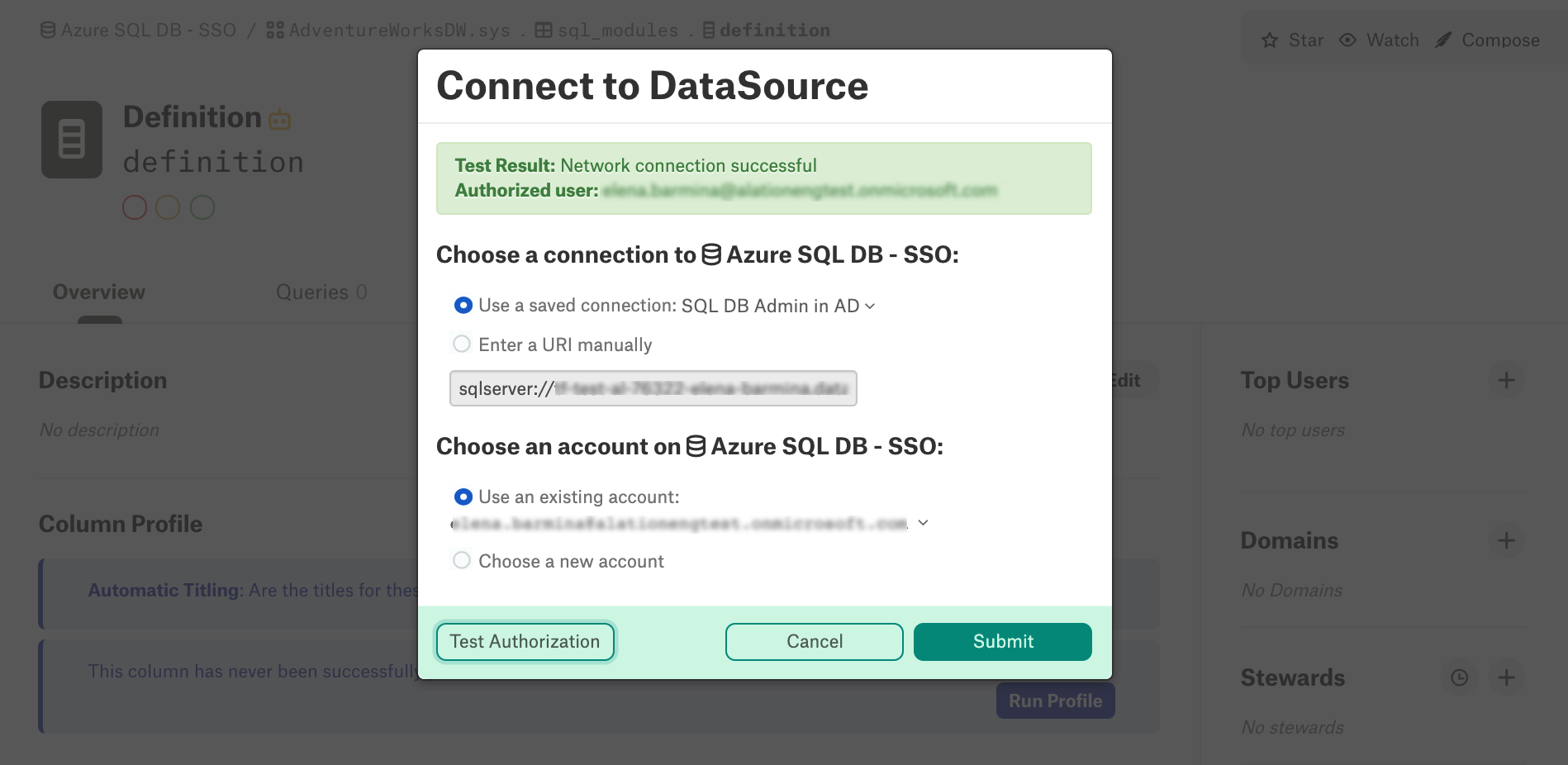This screenshot has height=765, width=1568.
Task: Open Compose with the quill icon
Action: pos(1487,40)
